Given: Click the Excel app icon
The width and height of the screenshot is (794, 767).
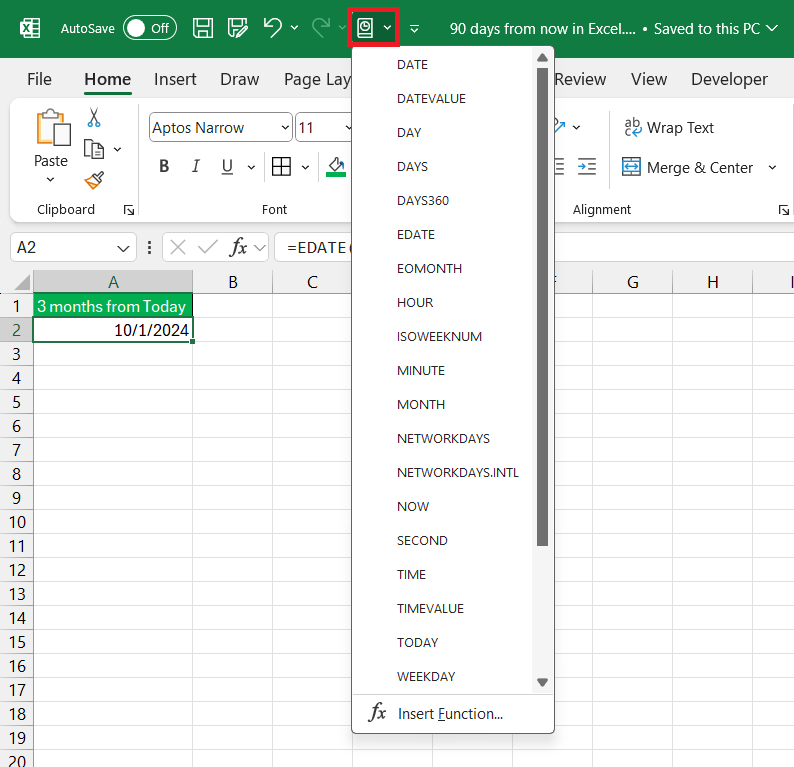Looking at the screenshot, I should tap(30, 28).
